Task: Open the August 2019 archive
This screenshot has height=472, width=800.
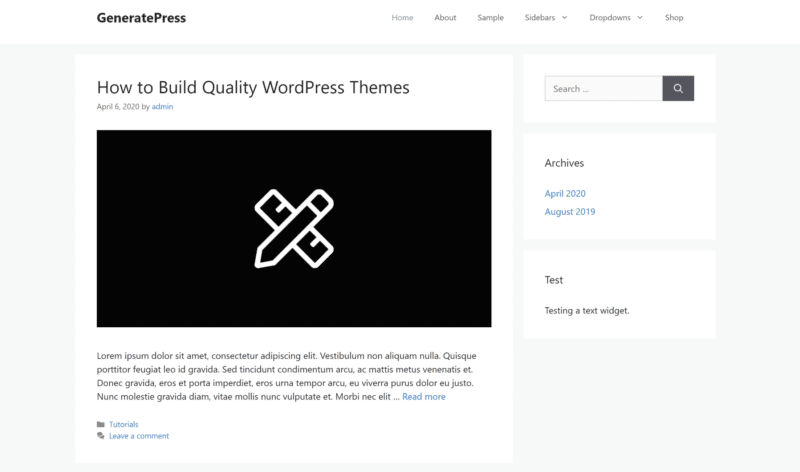Action: (569, 212)
